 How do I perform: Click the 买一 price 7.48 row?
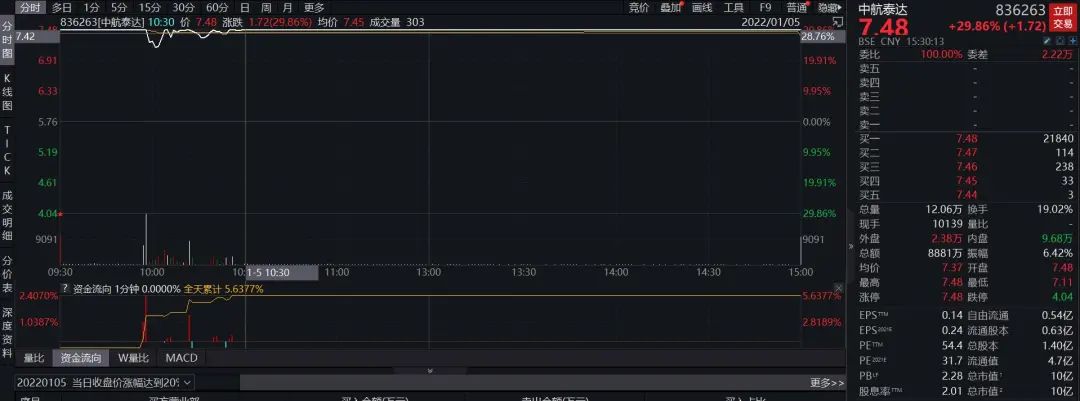click(x=966, y=139)
